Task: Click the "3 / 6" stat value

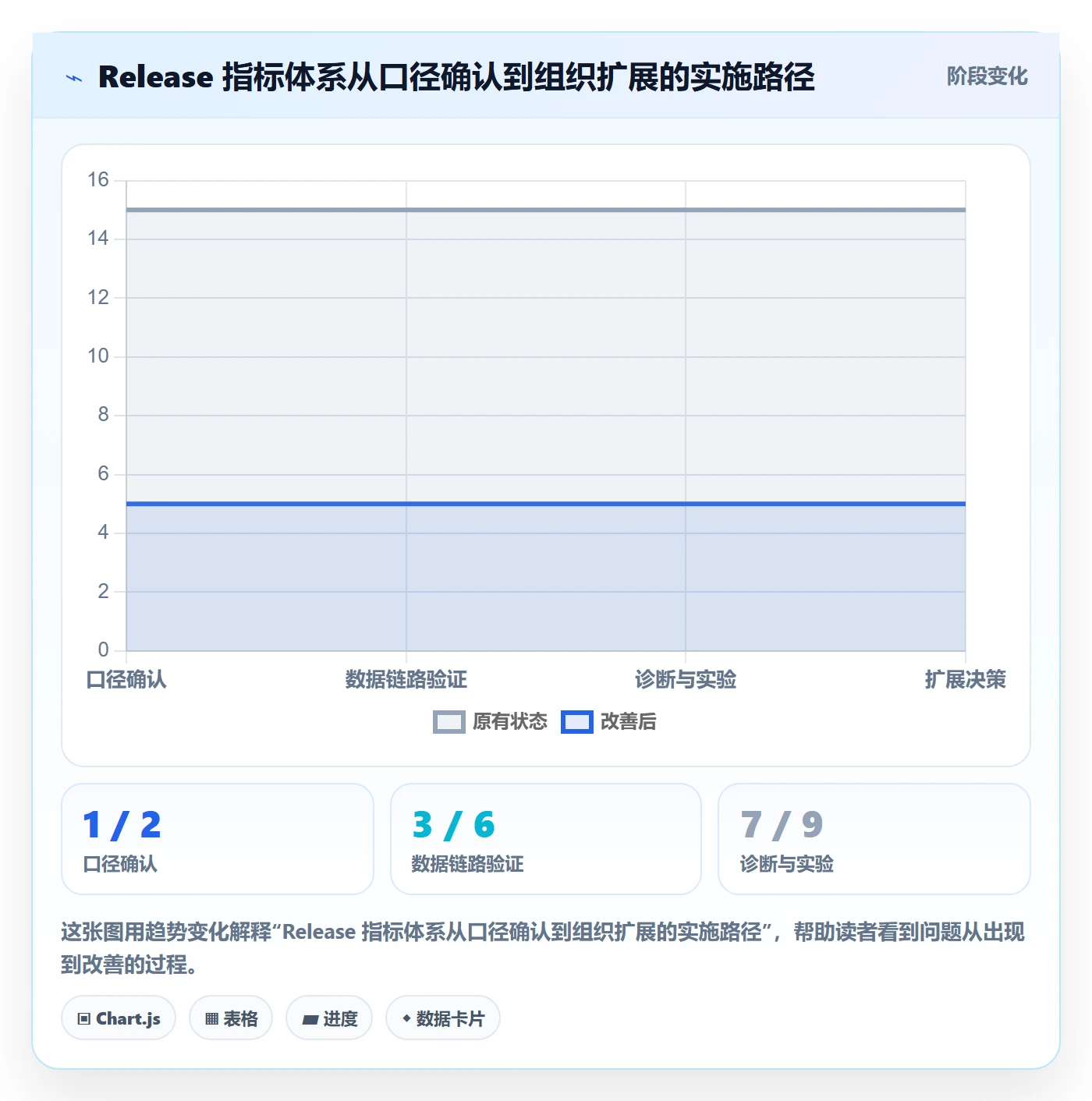Action: [454, 825]
